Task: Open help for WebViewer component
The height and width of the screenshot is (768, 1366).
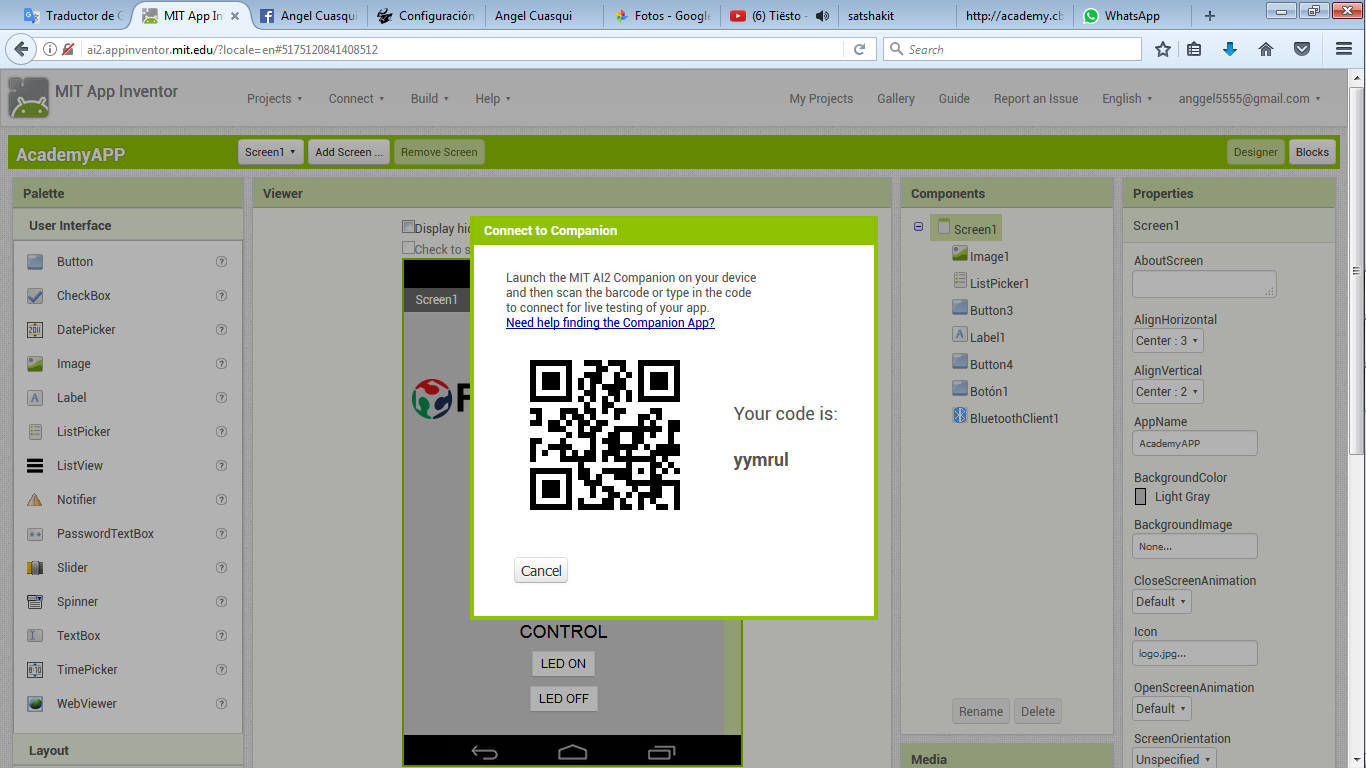Action: 222,704
